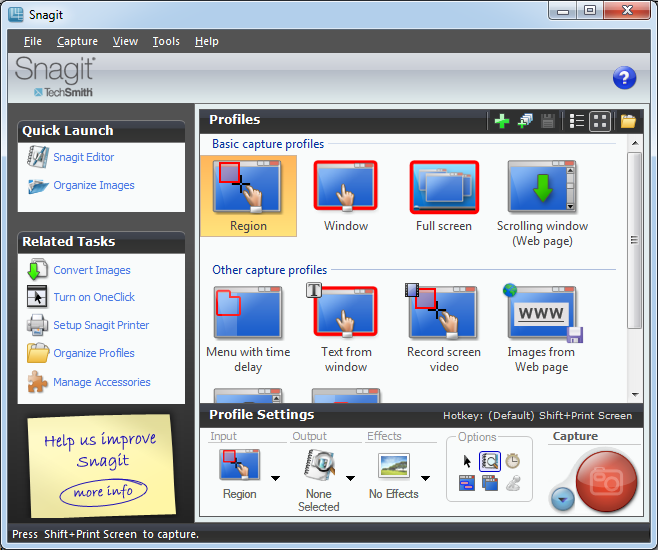Open the Manage Accessories link
Viewport: 658px width, 550px height.
[102, 382]
